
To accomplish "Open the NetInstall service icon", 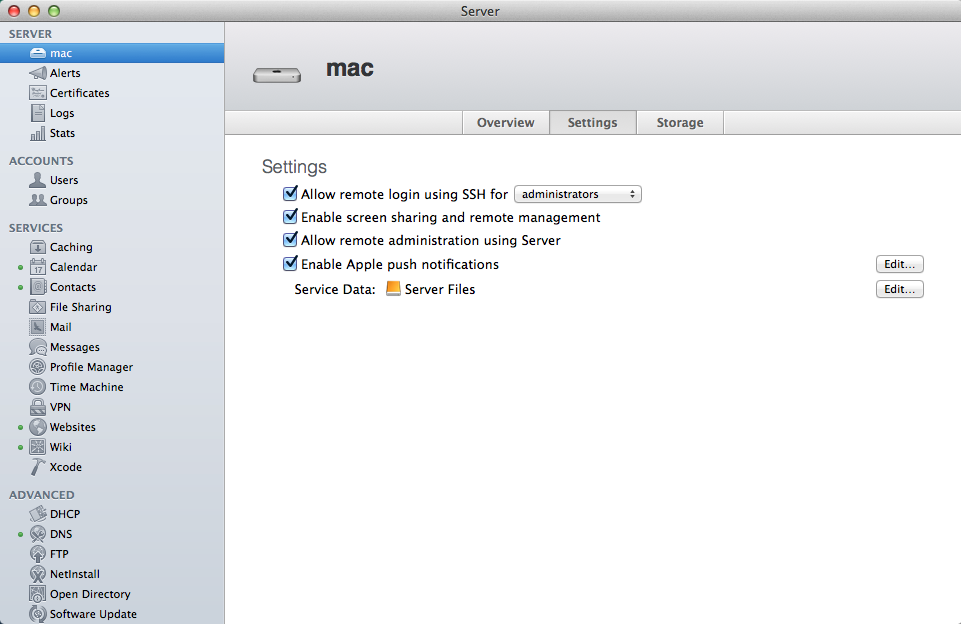I will click(x=38, y=574).
